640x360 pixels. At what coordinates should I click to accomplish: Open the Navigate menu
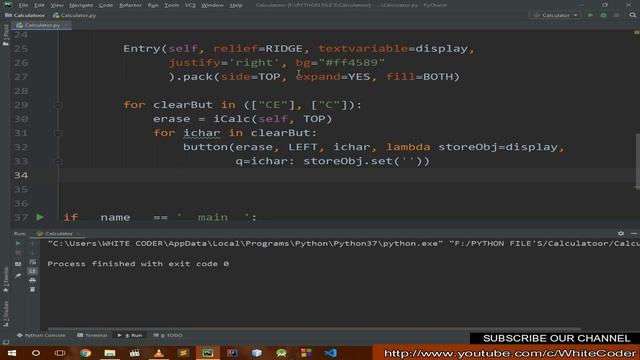click(x=81, y=5)
